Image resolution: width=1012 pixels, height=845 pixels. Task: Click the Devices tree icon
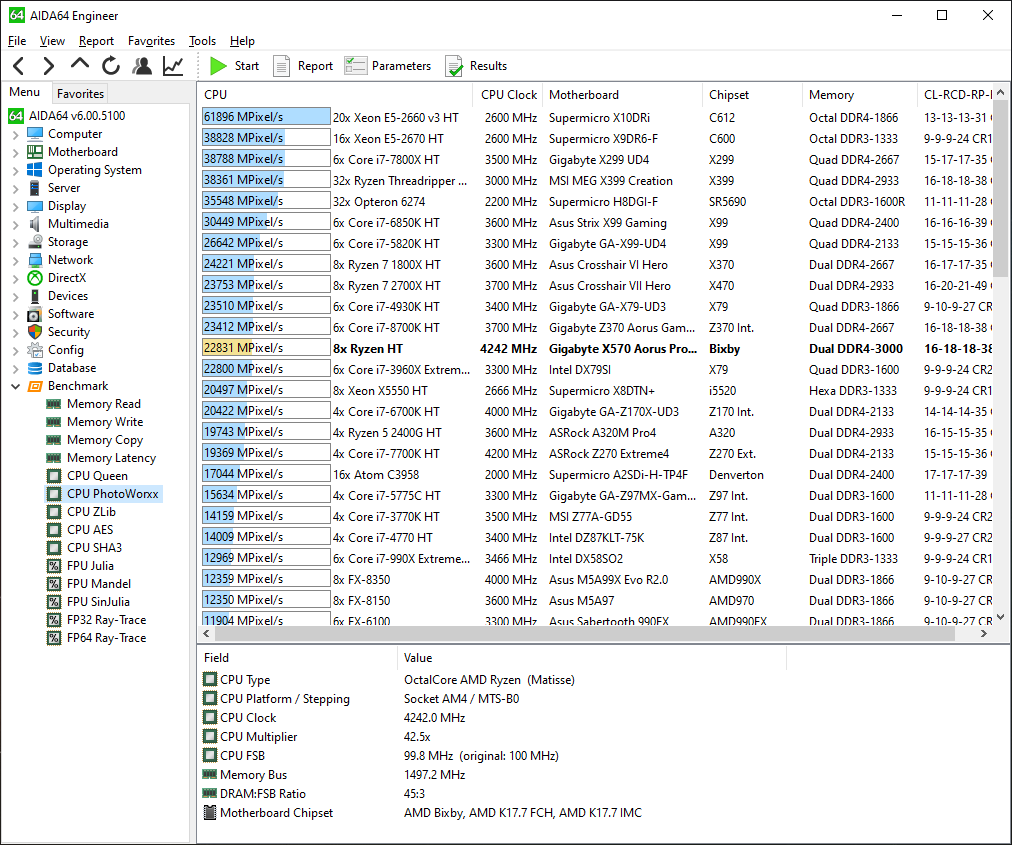tap(35, 296)
